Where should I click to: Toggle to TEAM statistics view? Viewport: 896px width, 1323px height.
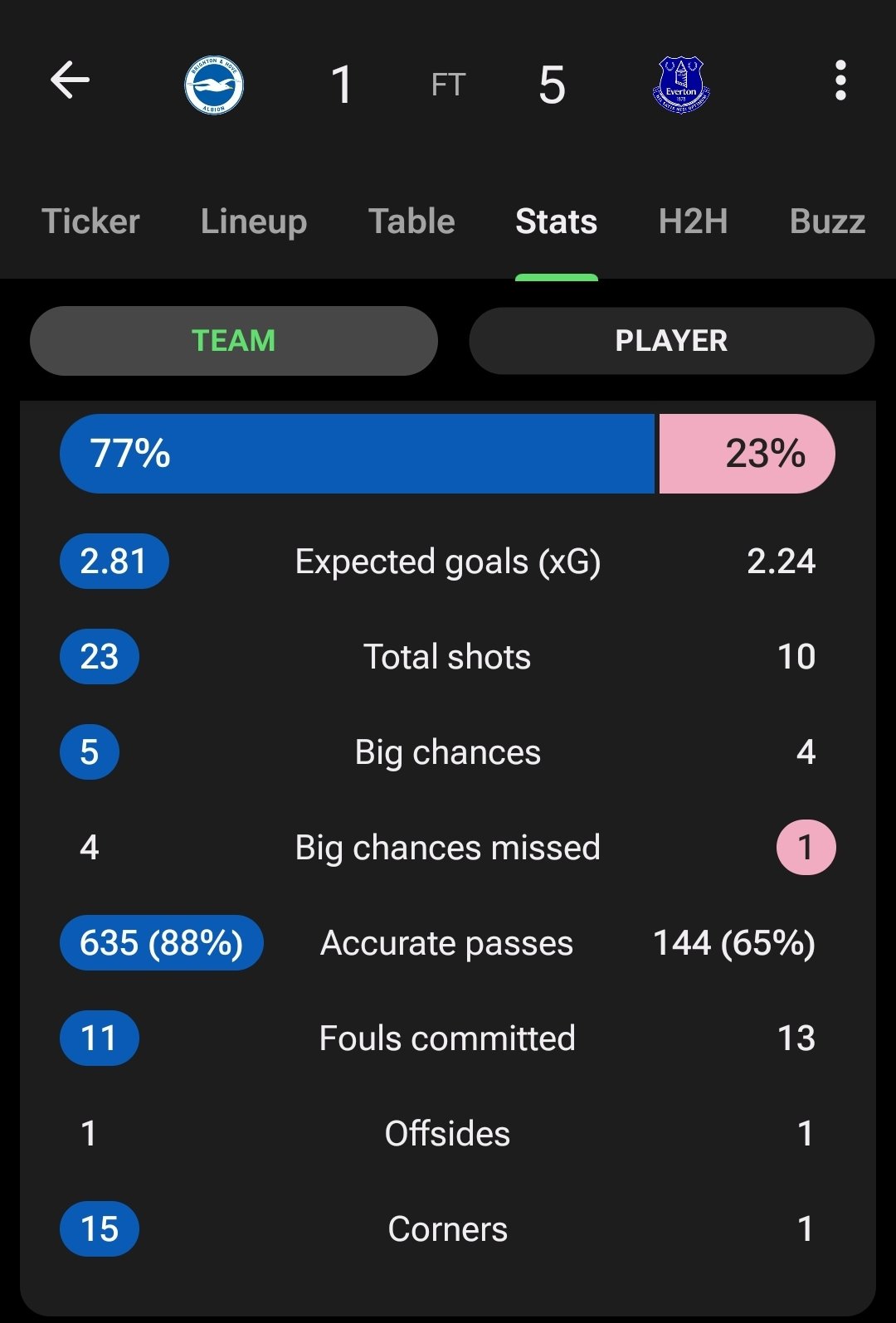[234, 341]
